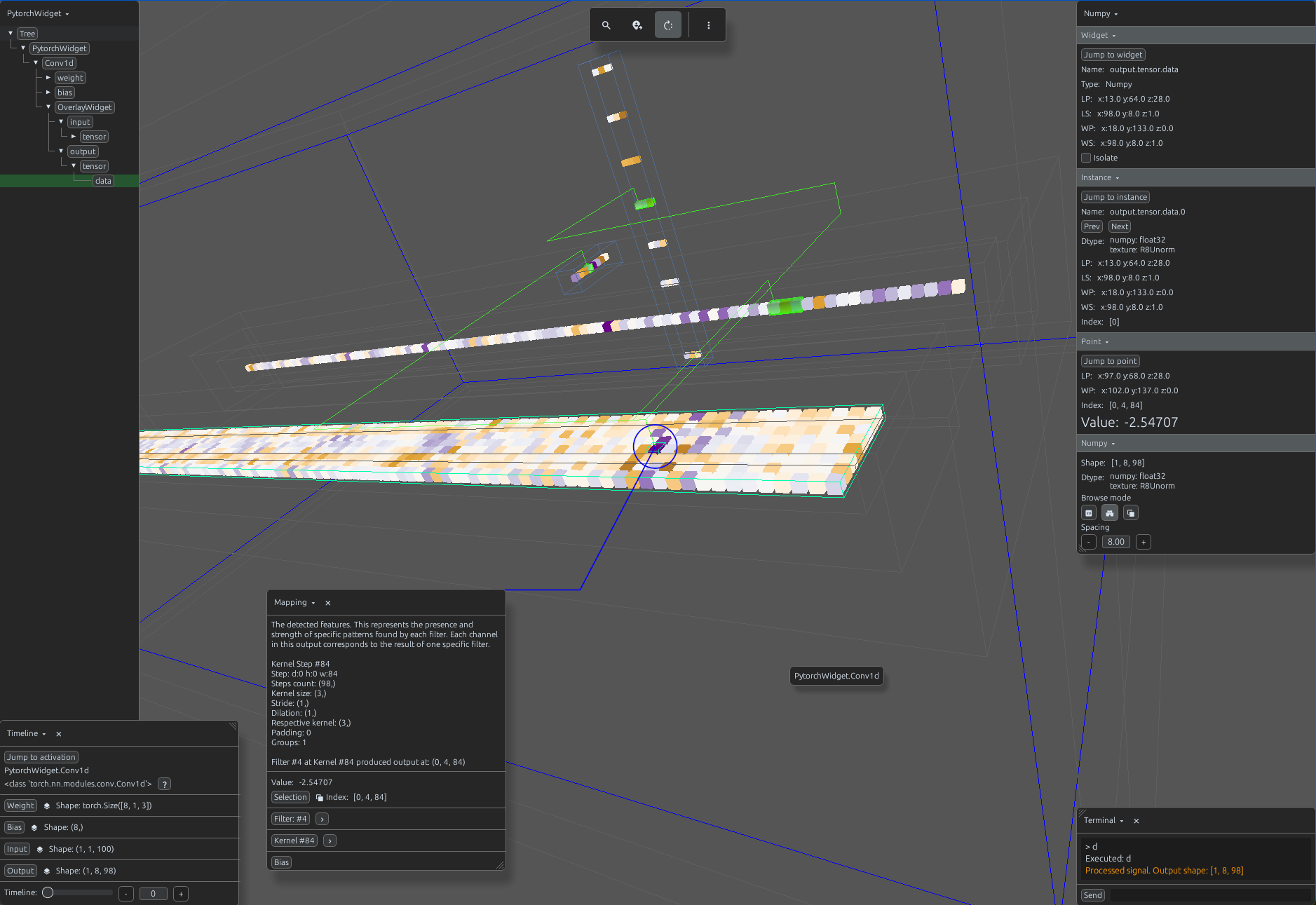Screen dimensions: 1316x905
Task: Increase the Timeline value with plus button
Action: coord(181,894)
